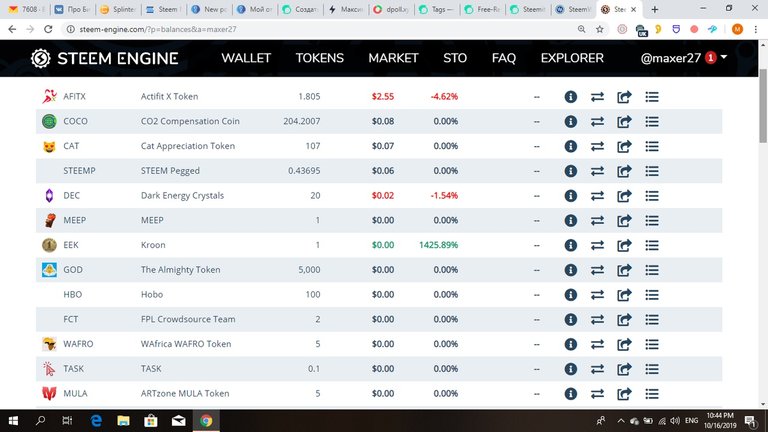The width and height of the screenshot is (768, 432).
Task: Reload the page in browser
Action: [x=48, y=29]
